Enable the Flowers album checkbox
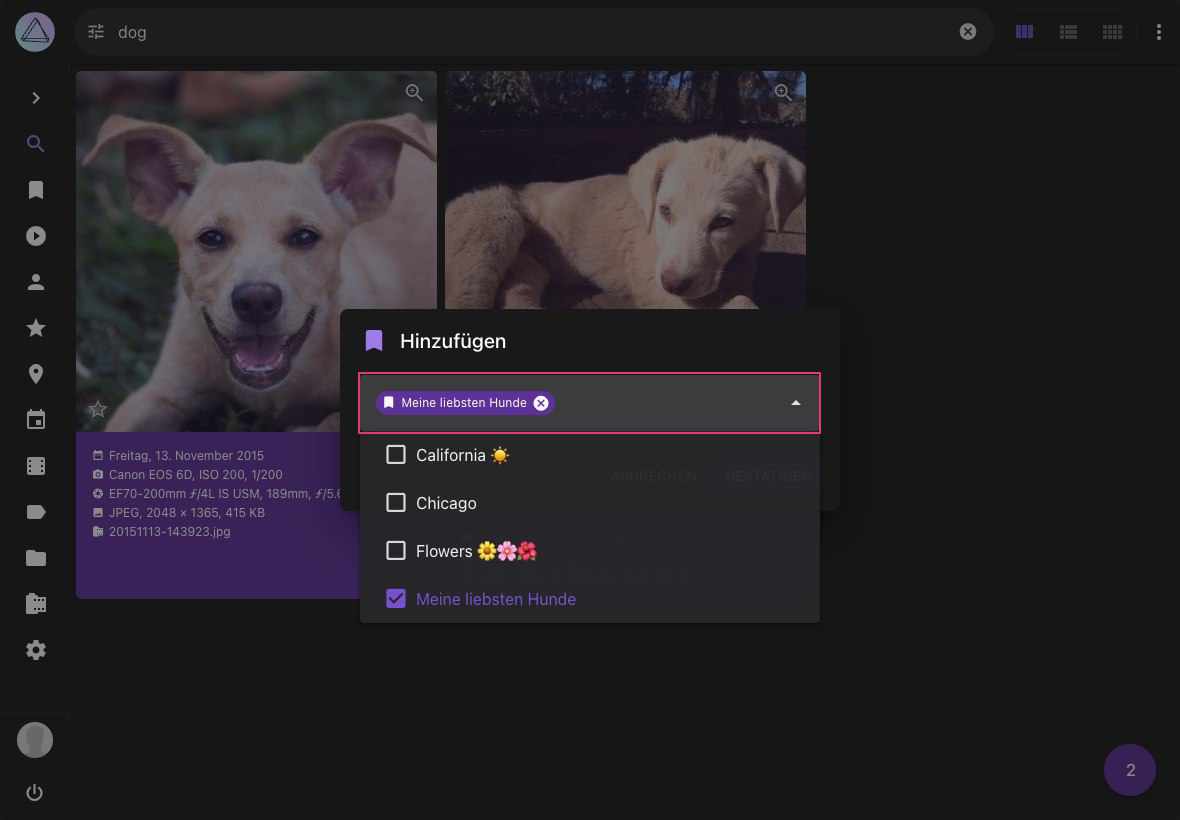 (396, 550)
